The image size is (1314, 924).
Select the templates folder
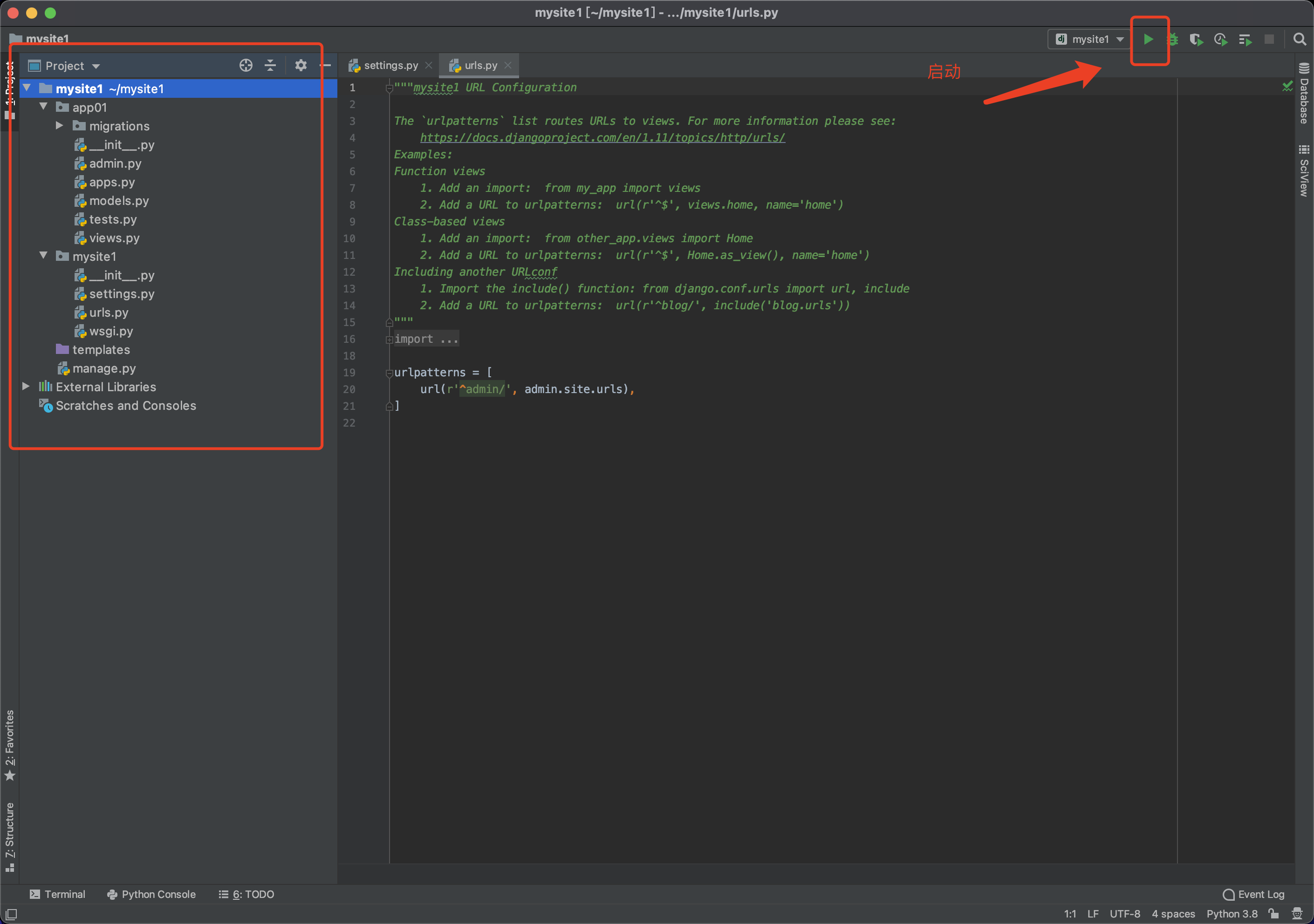pos(93,350)
